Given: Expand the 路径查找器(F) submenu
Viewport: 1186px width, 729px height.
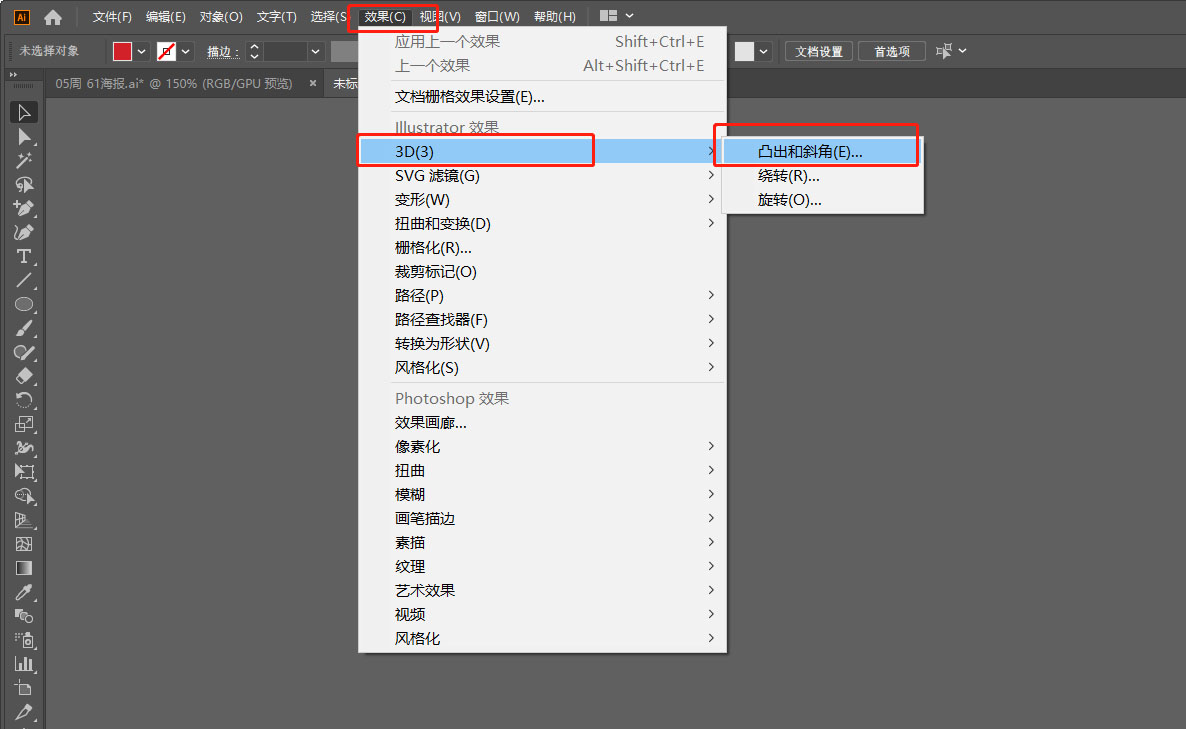Looking at the screenshot, I should [x=542, y=319].
